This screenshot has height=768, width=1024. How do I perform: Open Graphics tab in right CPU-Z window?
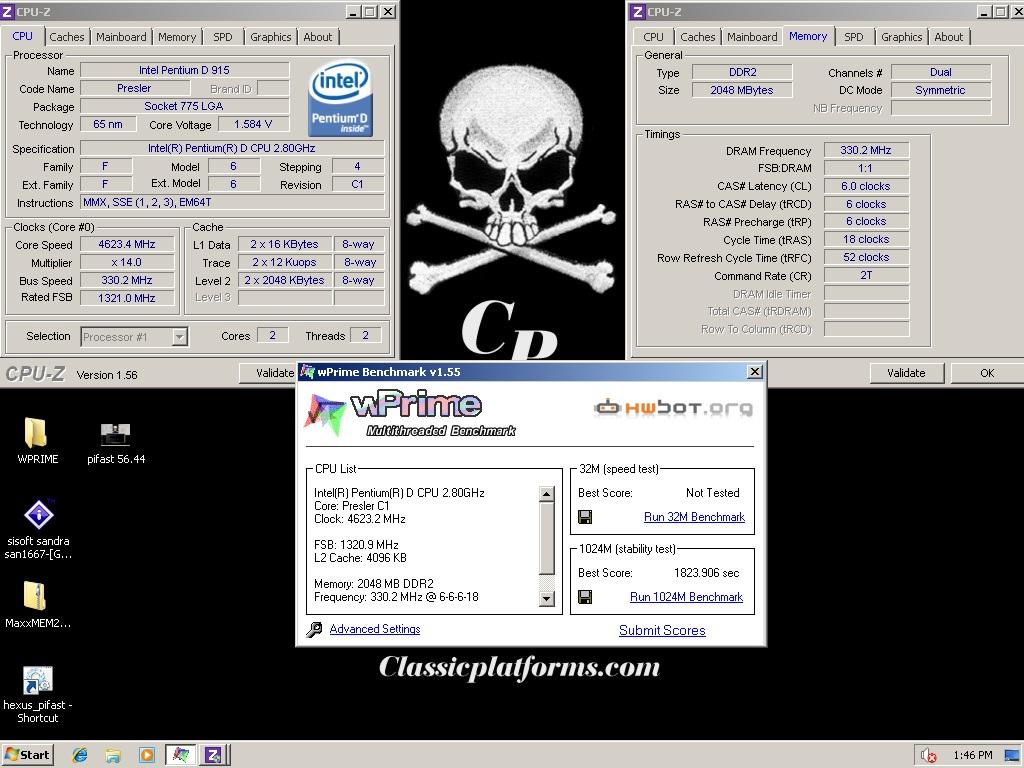point(901,37)
